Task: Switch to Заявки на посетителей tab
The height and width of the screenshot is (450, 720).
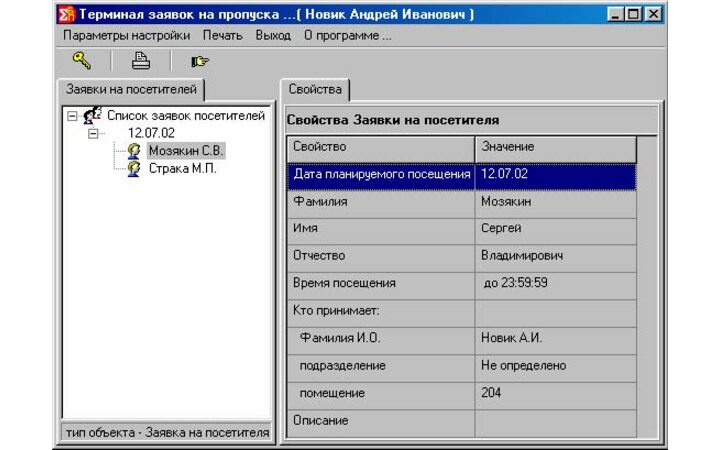Action: (x=131, y=89)
